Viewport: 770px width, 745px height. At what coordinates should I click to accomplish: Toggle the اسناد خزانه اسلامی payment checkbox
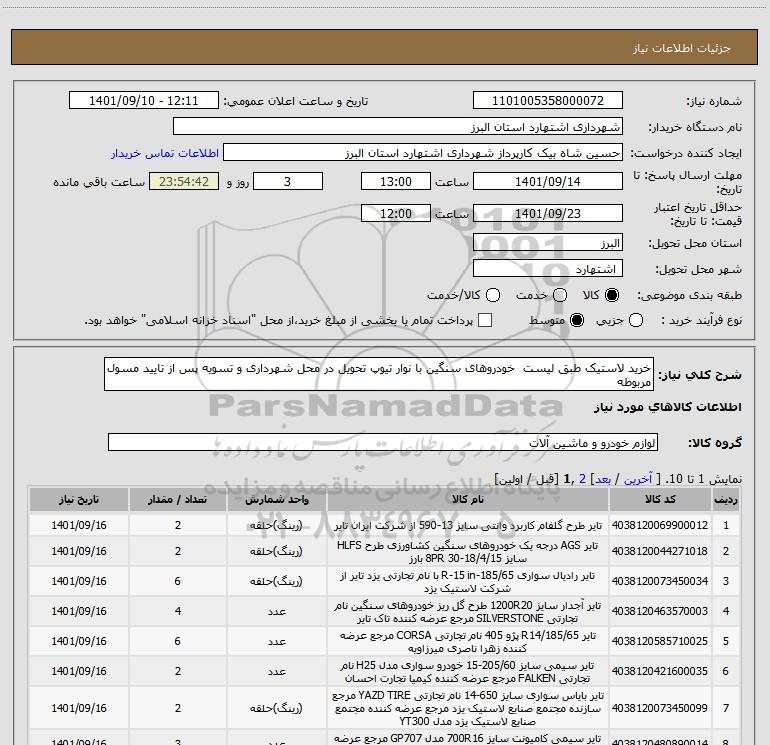tap(485, 320)
